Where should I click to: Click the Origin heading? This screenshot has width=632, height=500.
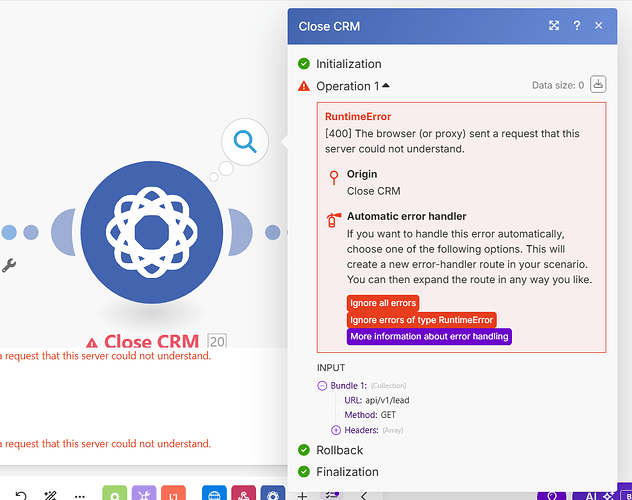(362, 174)
